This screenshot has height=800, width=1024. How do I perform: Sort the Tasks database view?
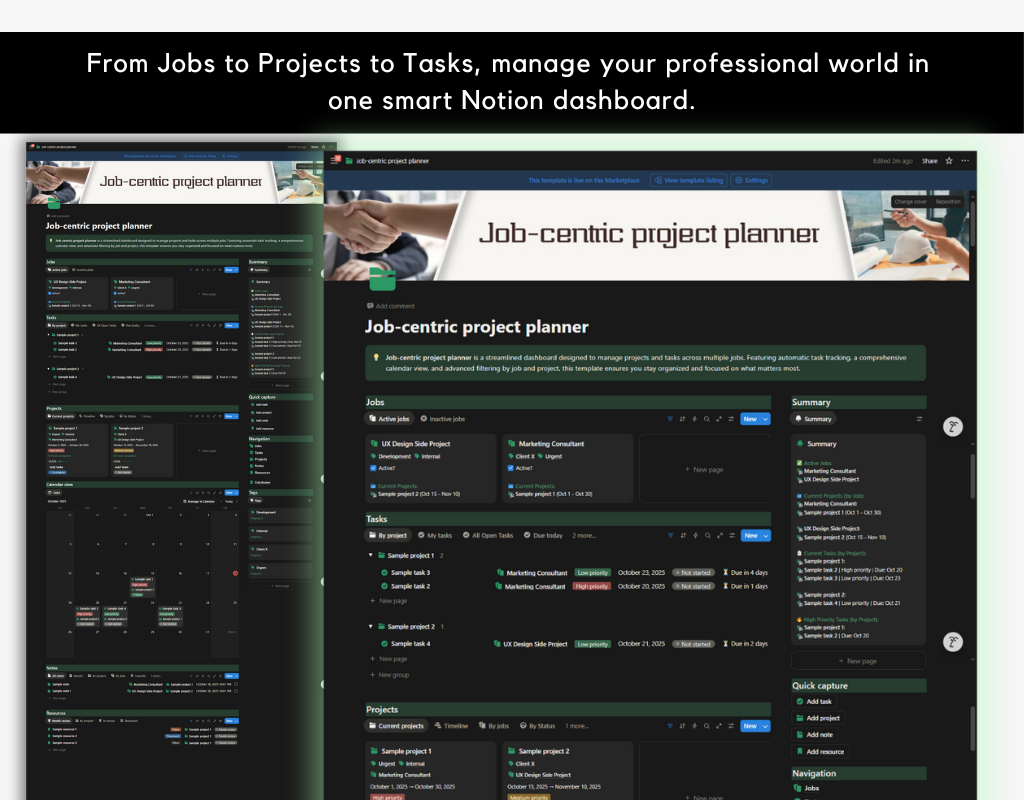[683, 536]
